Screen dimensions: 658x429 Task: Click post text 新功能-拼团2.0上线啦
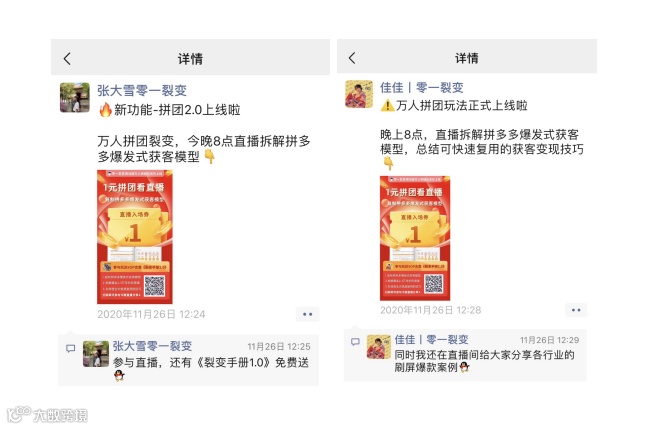click(x=169, y=110)
